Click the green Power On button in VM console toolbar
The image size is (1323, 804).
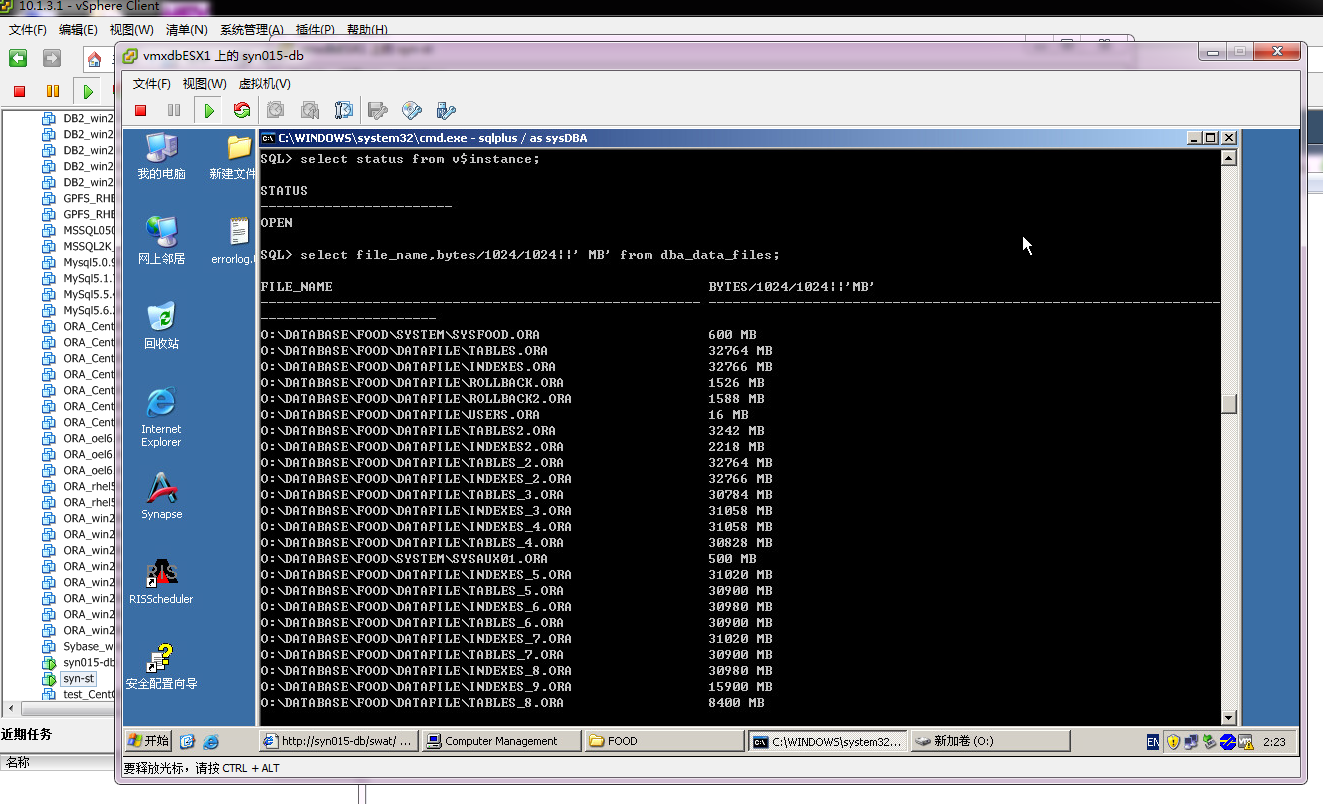tap(209, 110)
